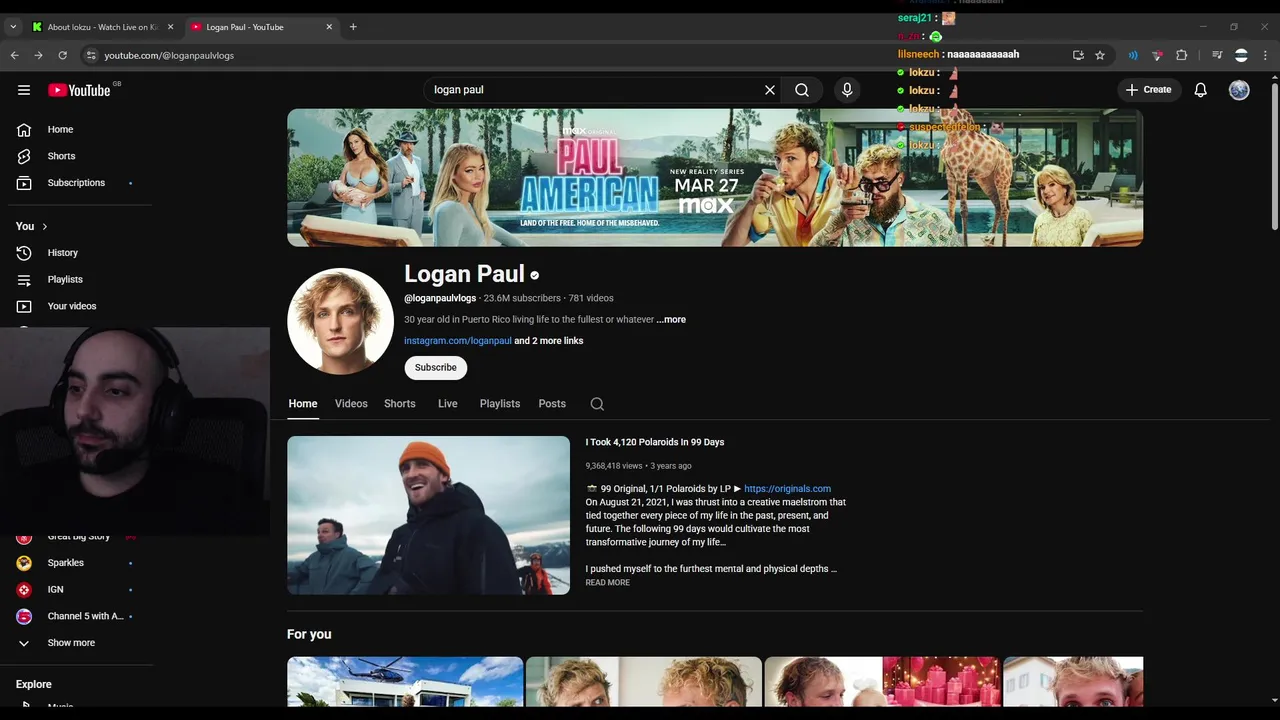Click the Paul American channel banner

point(715,177)
